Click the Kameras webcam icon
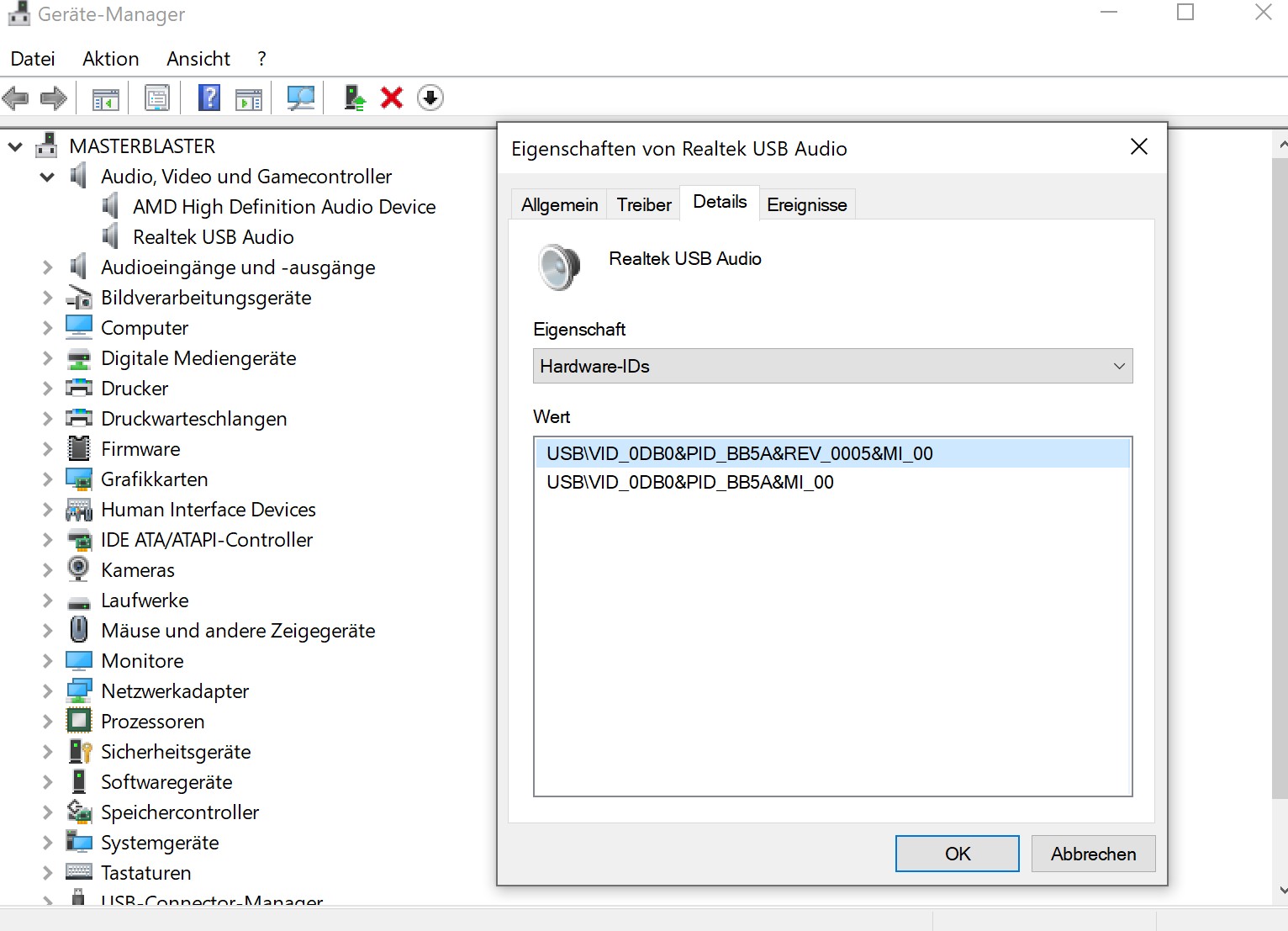Image resolution: width=1288 pixels, height=931 pixels. point(78,569)
